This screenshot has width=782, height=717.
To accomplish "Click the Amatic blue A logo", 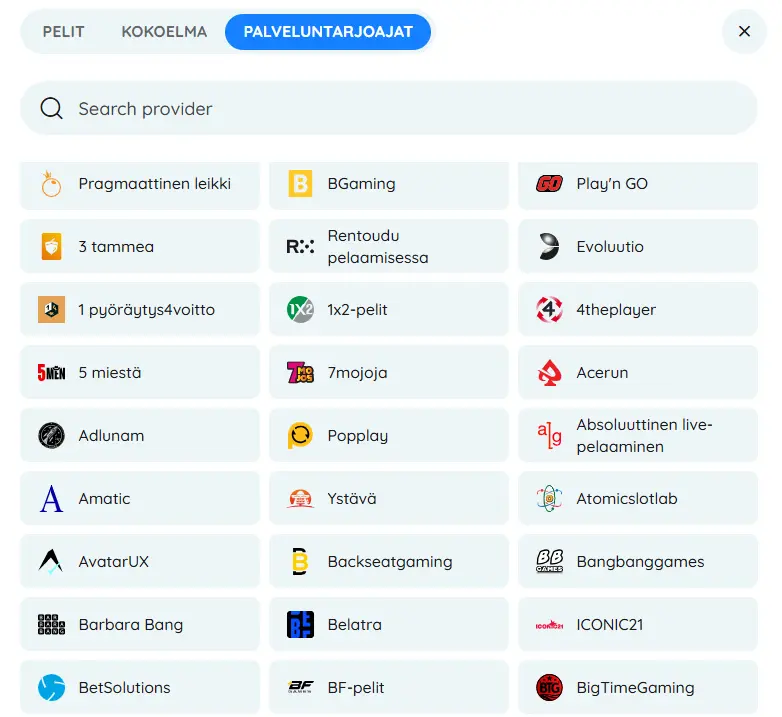I will 51,499.
